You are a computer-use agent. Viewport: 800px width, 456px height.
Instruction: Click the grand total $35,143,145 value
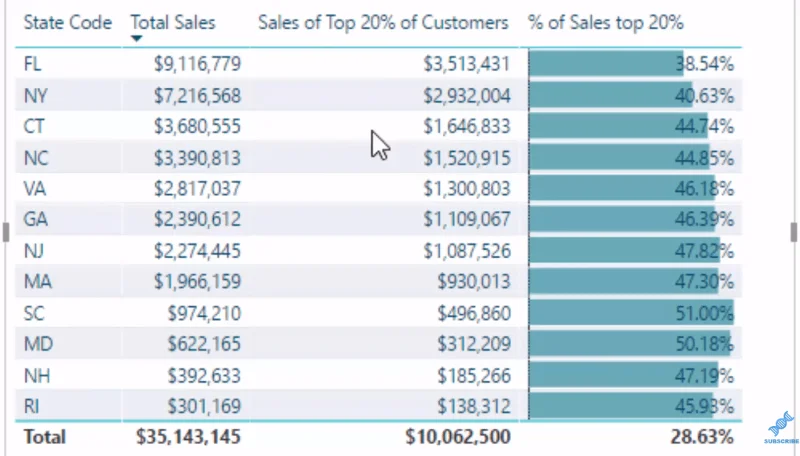(x=188, y=437)
